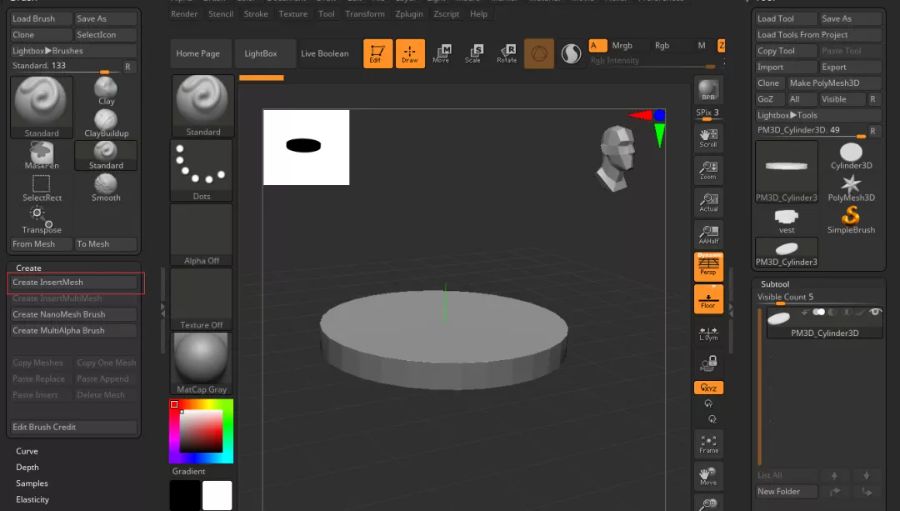Select the vest tool thumbnail

(786, 220)
